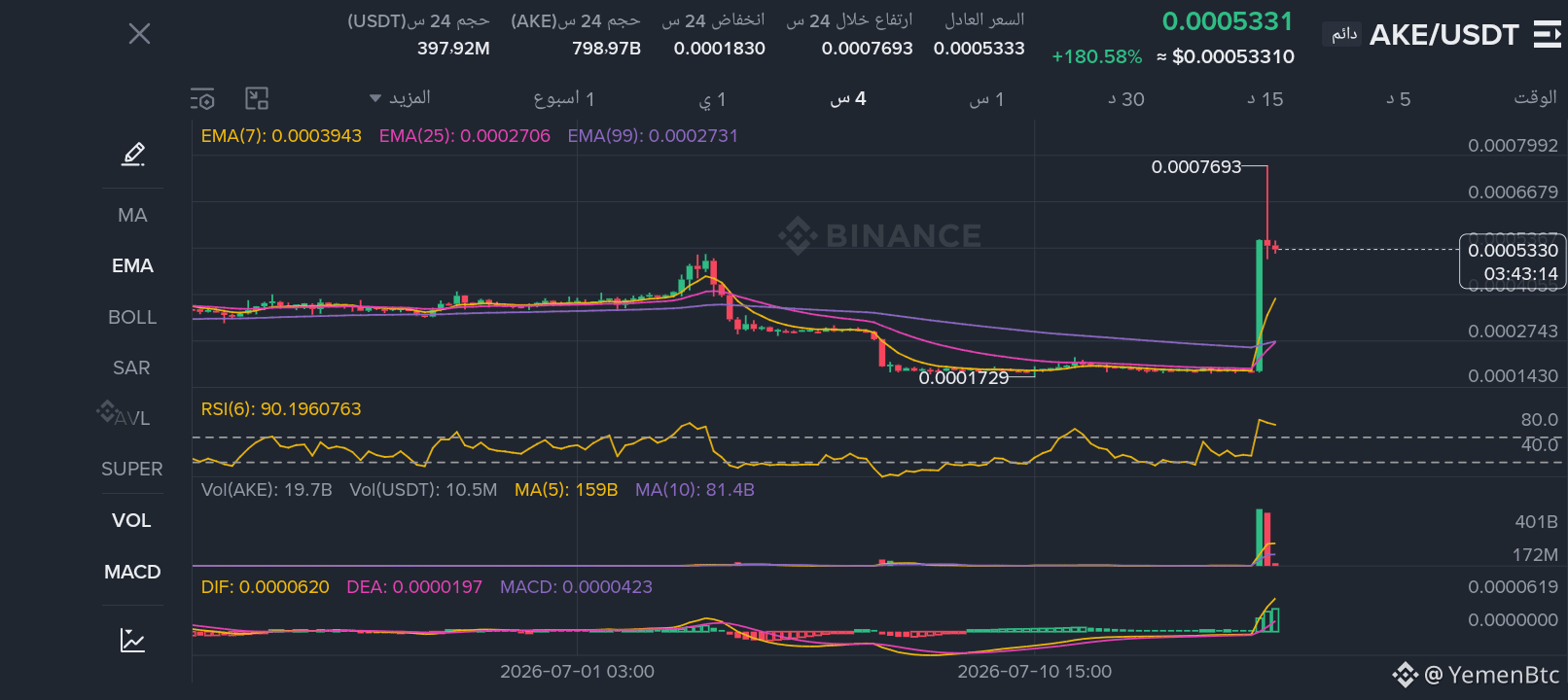Viewport: 1568px width, 700px height.
Task: Toggle the MA indicator
Action: click(x=132, y=215)
